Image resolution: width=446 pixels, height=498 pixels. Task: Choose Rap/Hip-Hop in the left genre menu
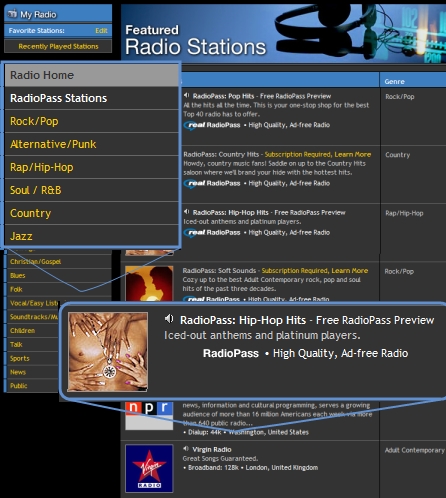(92, 167)
